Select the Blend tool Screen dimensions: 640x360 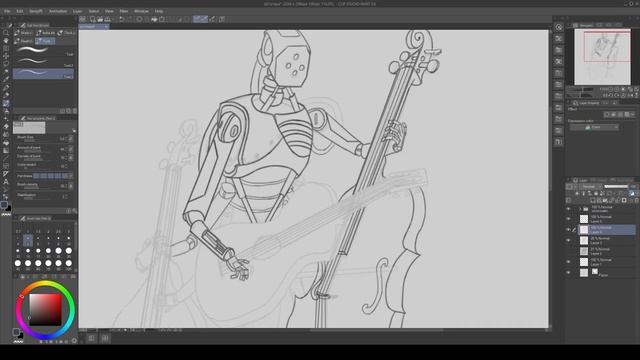pos(6,135)
